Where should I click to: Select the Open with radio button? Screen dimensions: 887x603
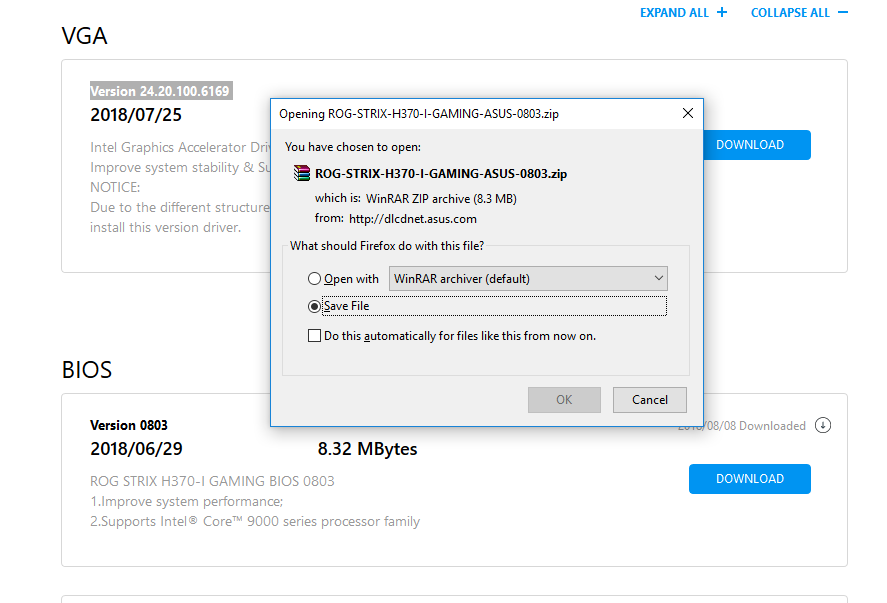tap(315, 279)
